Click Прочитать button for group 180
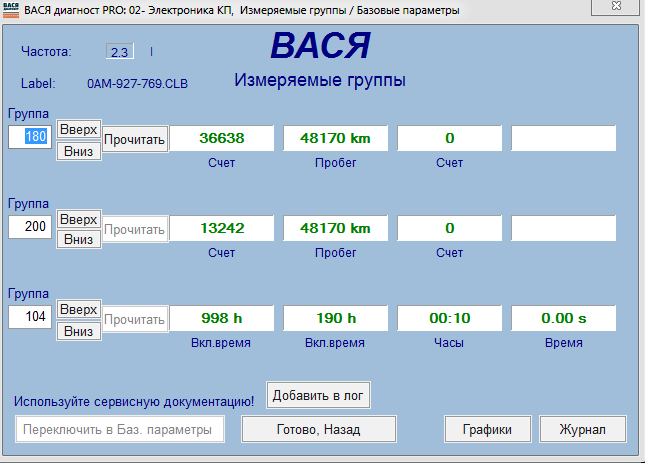This screenshot has width=645, height=463. (x=135, y=139)
